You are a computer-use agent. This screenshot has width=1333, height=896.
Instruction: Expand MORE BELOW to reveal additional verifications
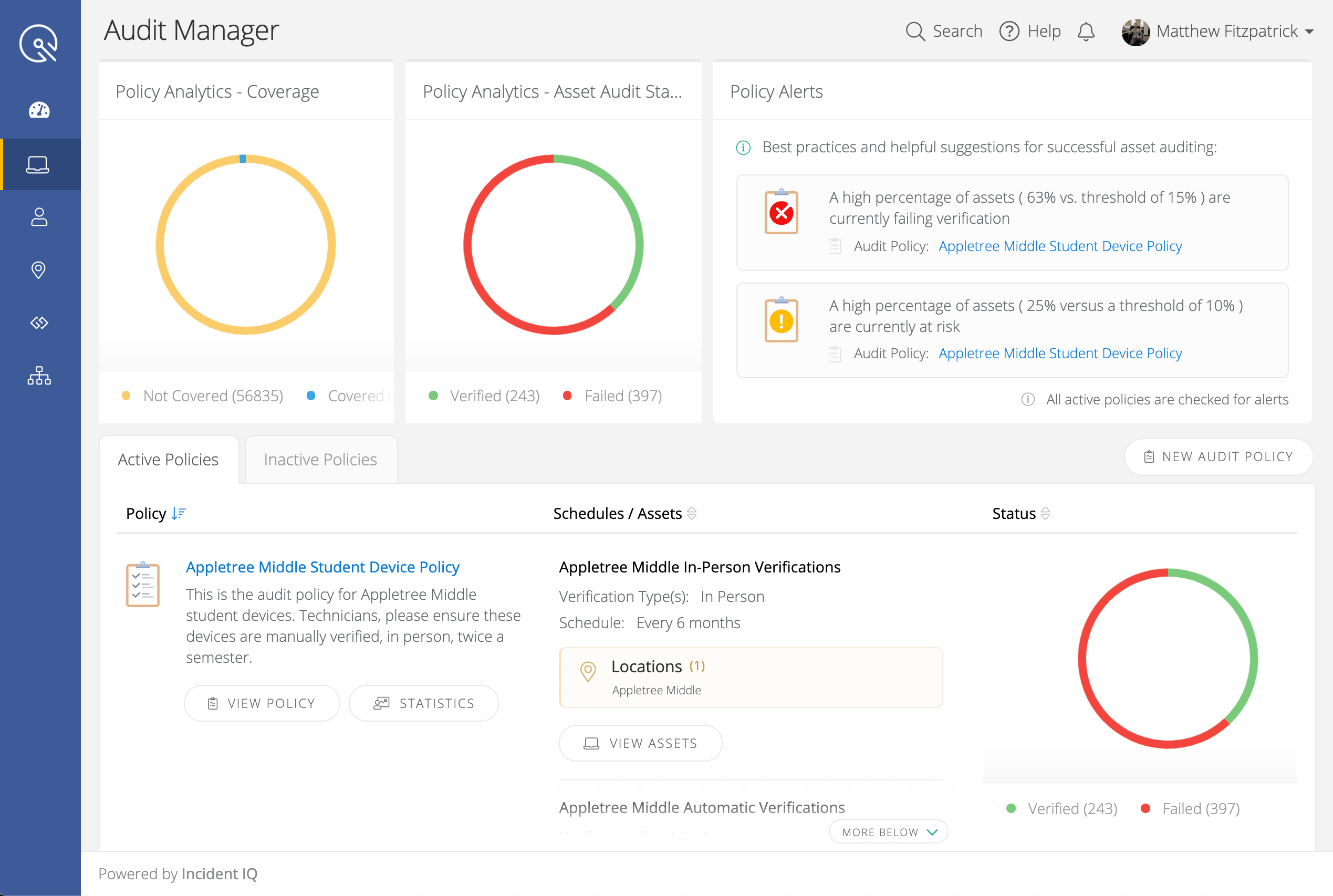point(887,831)
